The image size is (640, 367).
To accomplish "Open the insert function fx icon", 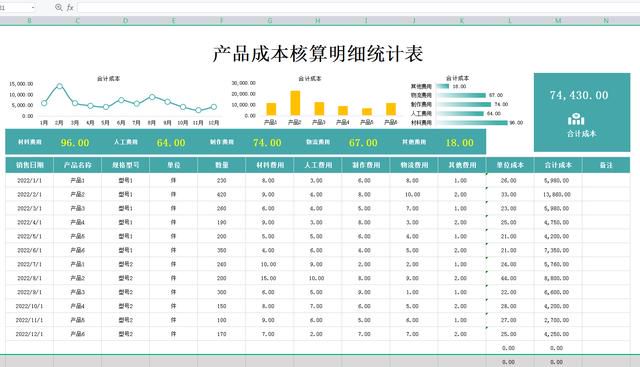I will 70,7.
